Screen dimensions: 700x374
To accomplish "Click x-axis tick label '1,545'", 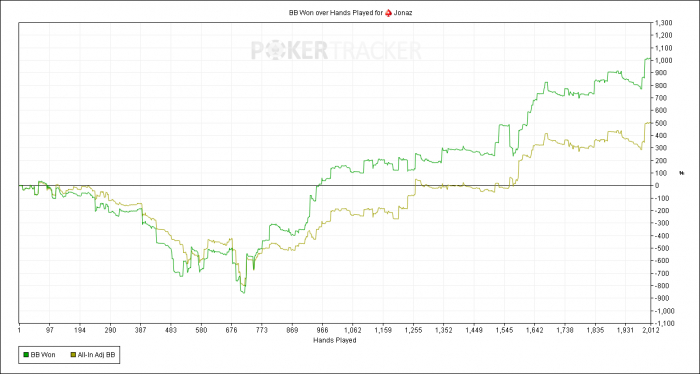I will (x=504, y=331).
